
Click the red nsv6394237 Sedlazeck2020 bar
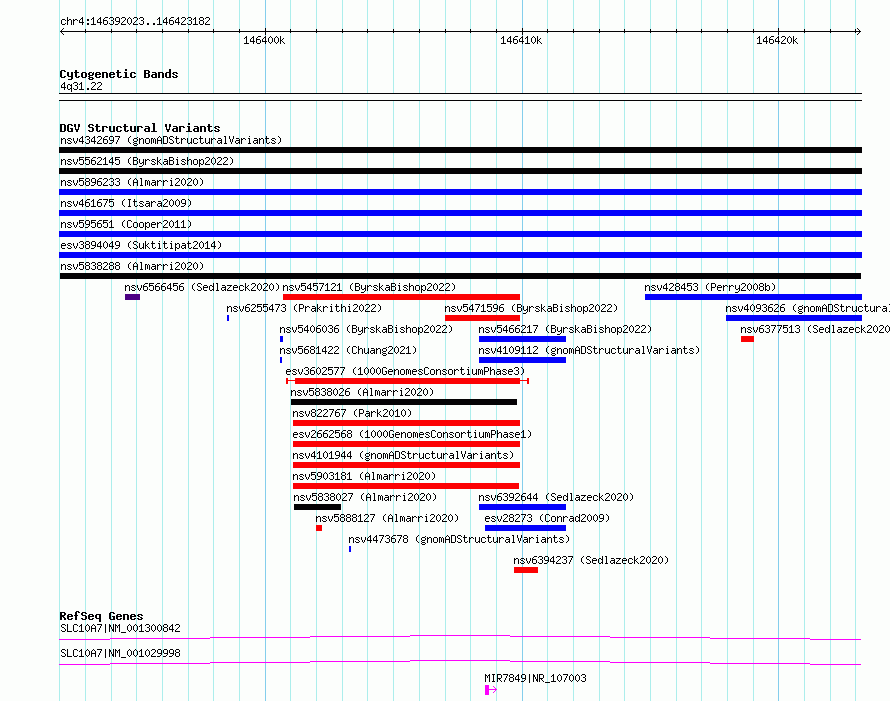(x=526, y=570)
